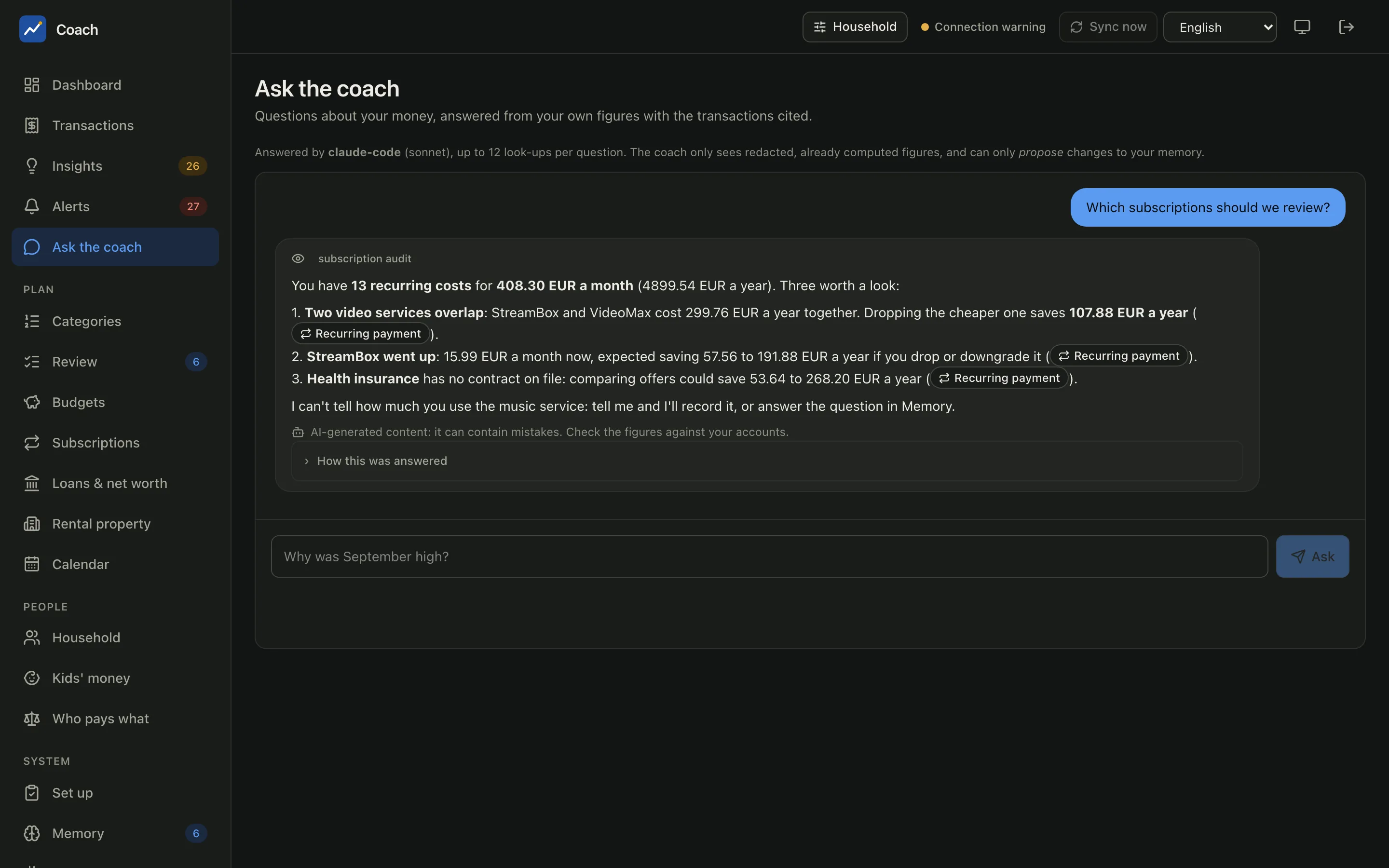This screenshot has height=868, width=1389.
Task: Click the 'subscription audit' label
Action: (365, 258)
